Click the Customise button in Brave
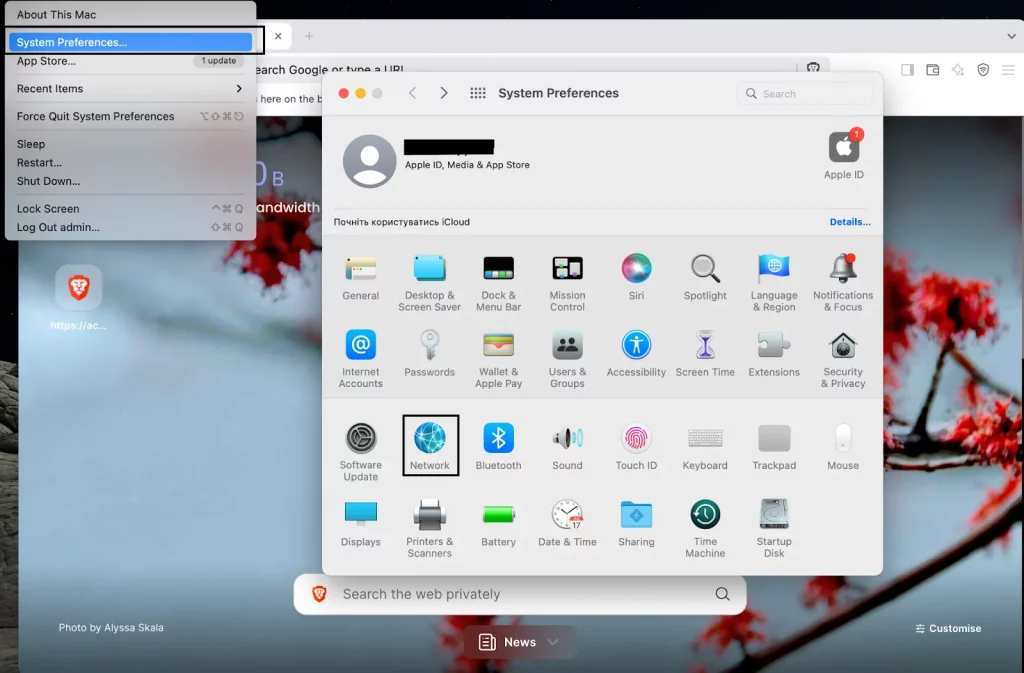Viewport: 1024px width, 673px height. click(x=948, y=628)
